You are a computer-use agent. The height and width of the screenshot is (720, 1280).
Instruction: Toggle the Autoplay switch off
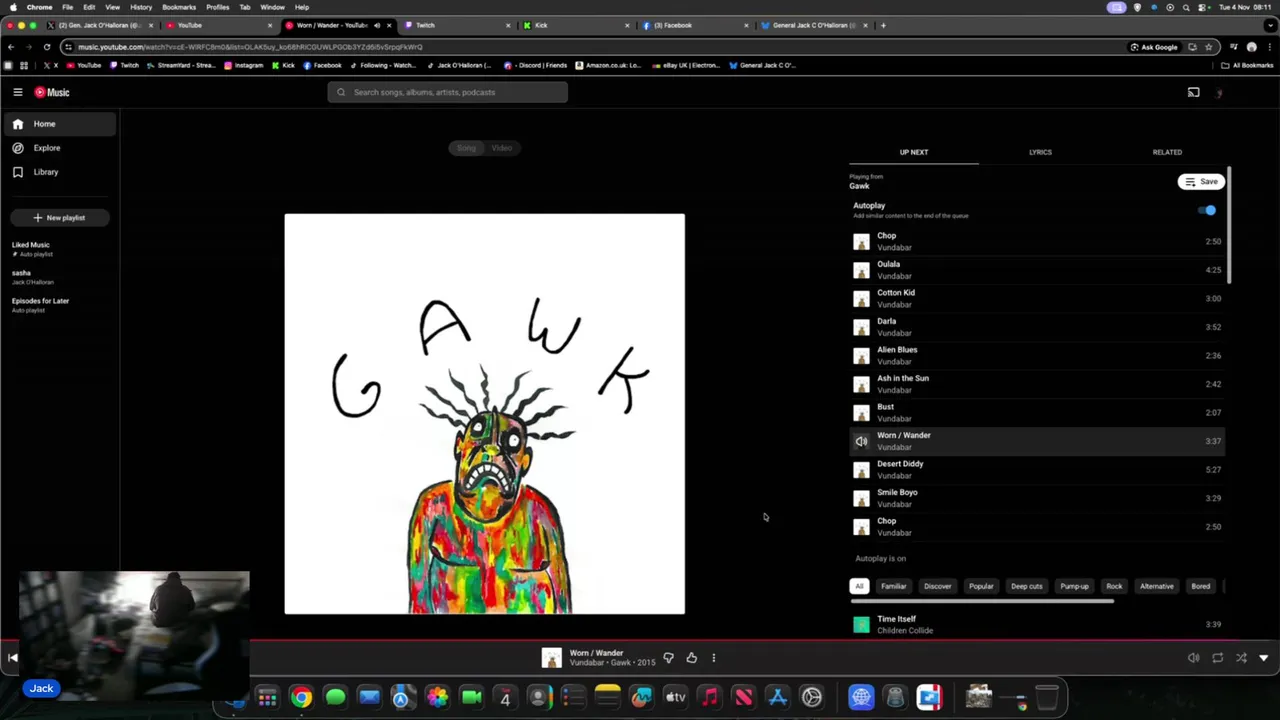pos(1208,210)
